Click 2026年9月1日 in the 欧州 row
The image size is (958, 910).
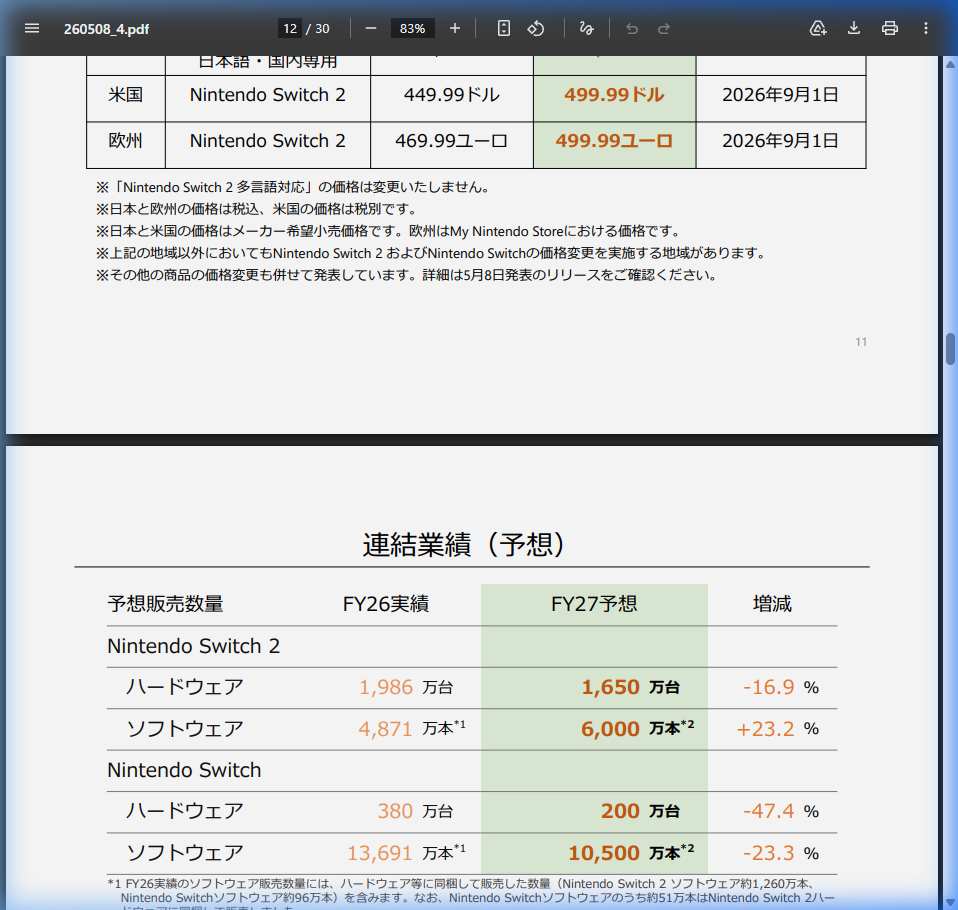780,141
